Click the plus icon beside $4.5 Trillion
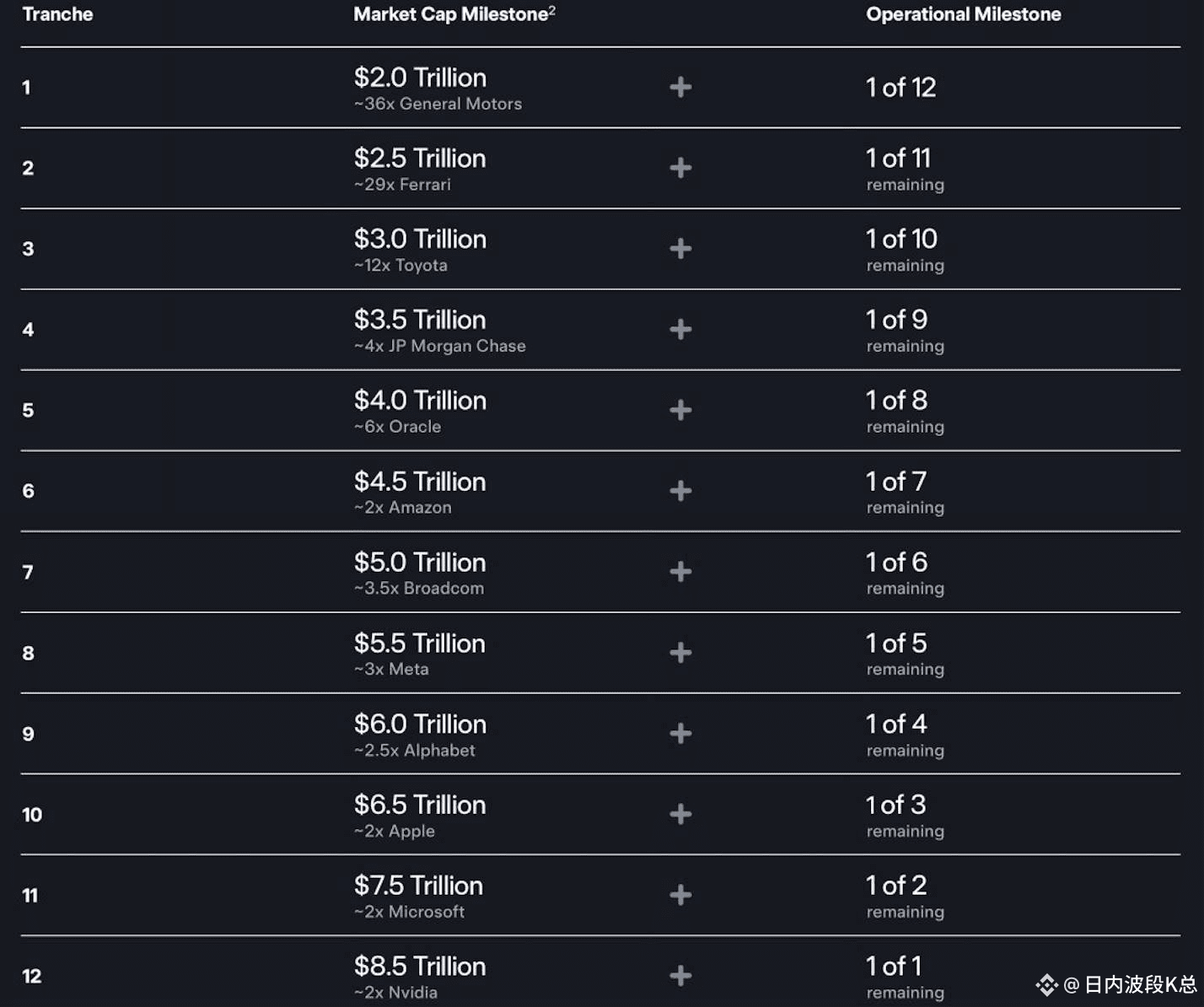Image resolution: width=1204 pixels, height=1007 pixels. coord(680,491)
